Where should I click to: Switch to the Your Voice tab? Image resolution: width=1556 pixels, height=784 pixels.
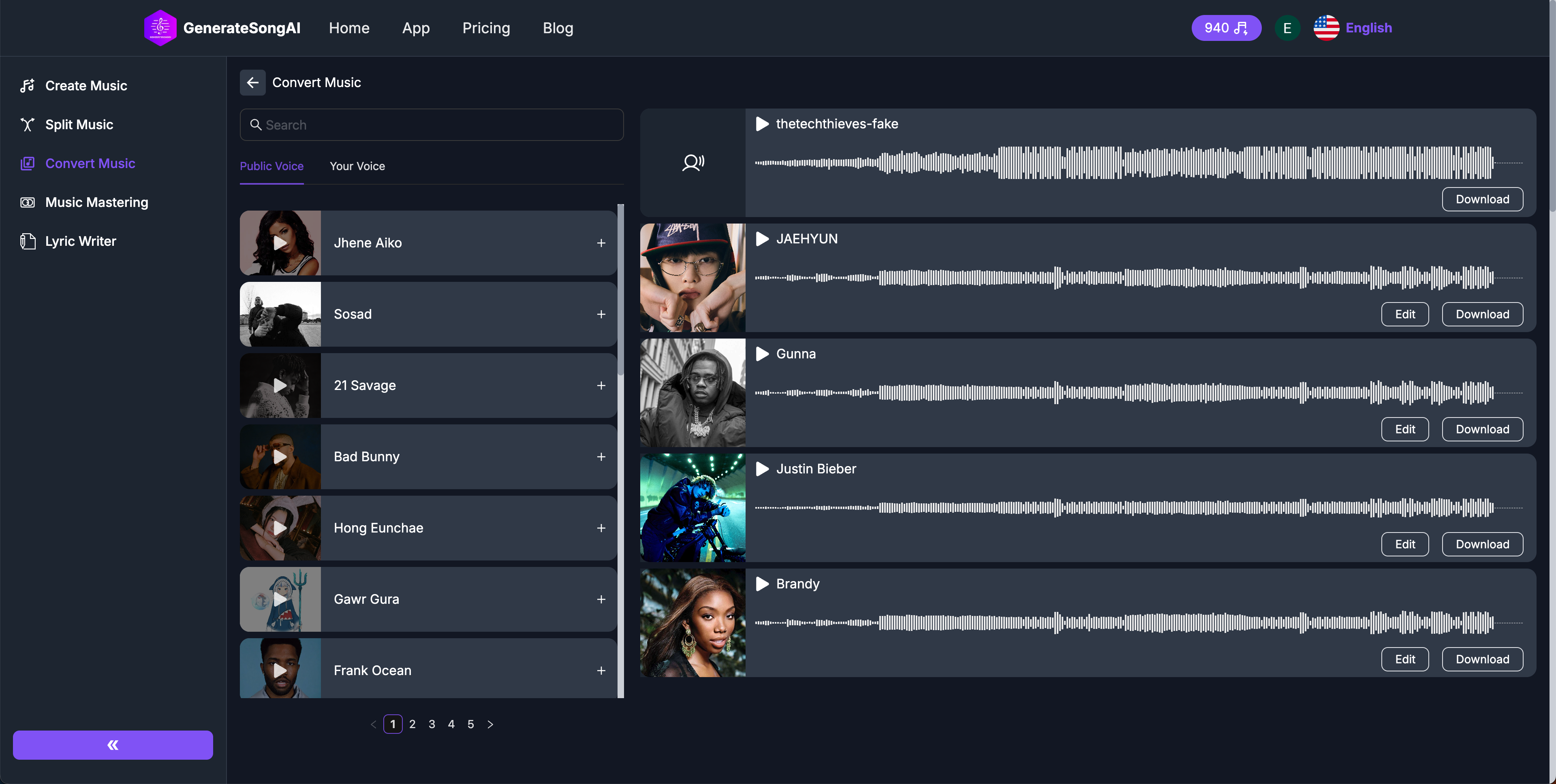357,166
